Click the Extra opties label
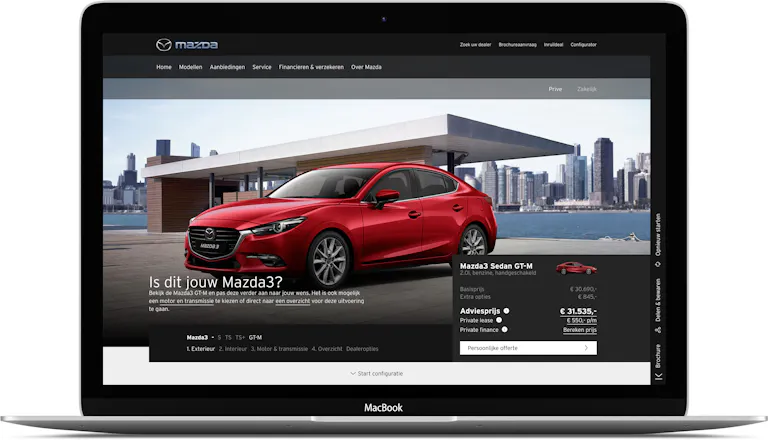The image size is (768, 440). tap(475, 296)
